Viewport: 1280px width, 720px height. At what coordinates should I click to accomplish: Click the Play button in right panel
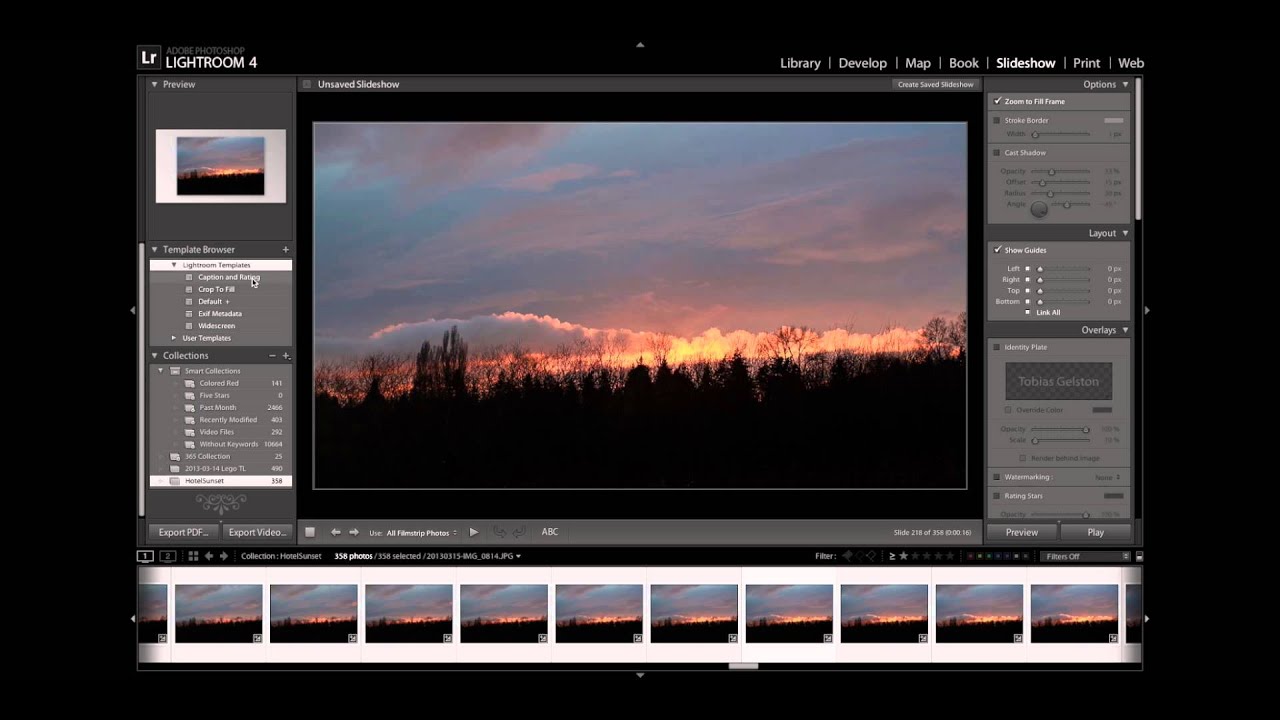point(1096,532)
